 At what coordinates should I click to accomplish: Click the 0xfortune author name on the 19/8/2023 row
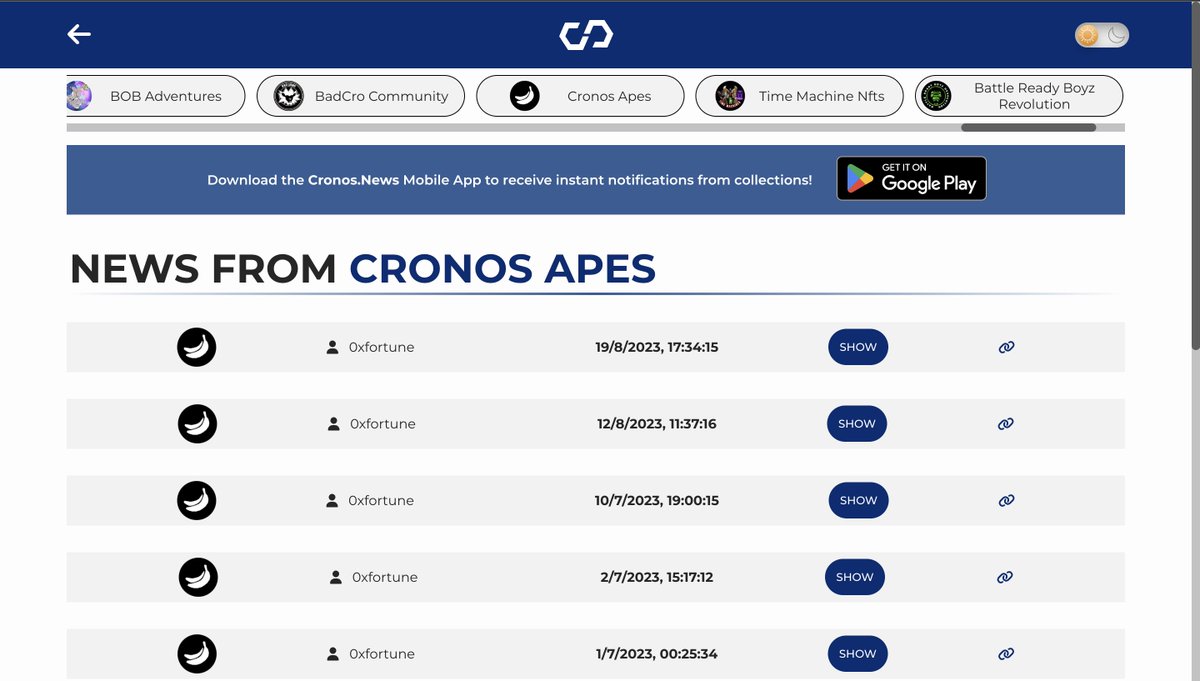(x=381, y=347)
